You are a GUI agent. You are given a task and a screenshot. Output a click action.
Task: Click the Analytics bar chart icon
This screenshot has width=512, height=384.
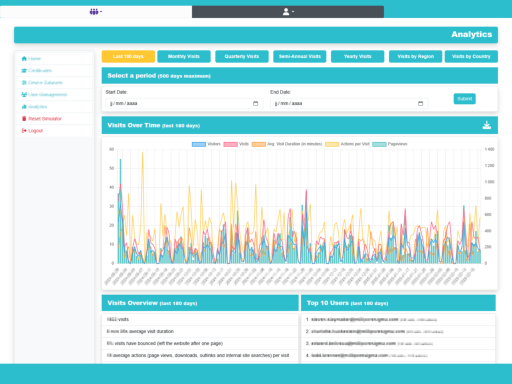tap(24, 107)
